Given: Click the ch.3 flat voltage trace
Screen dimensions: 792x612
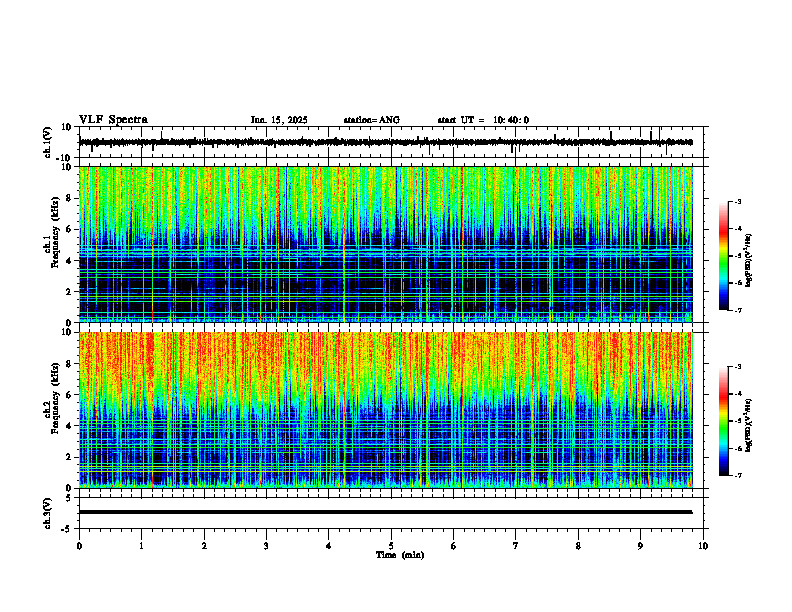Looking at the screenshot, I should tap(386, 512).
